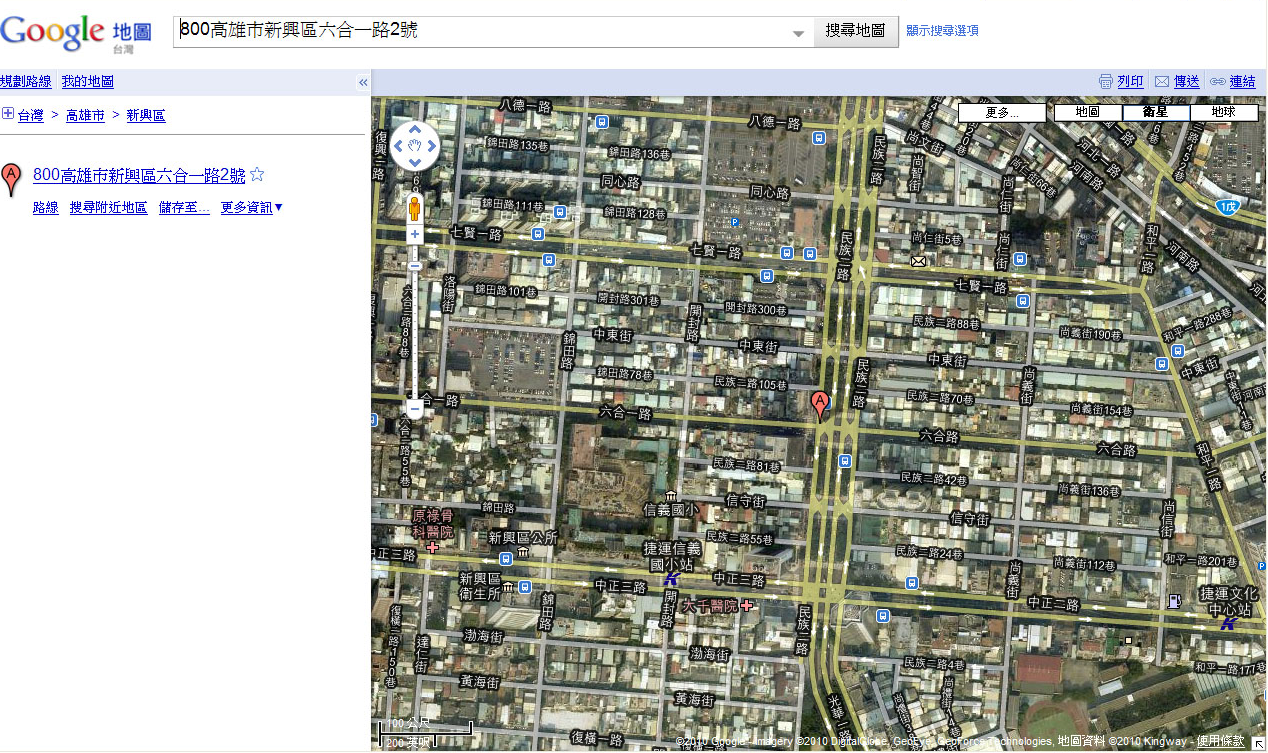The height and width of the screenshot is (753, 1268).
Task: Click the 列印 print link
Action: tap(1130, 82)
